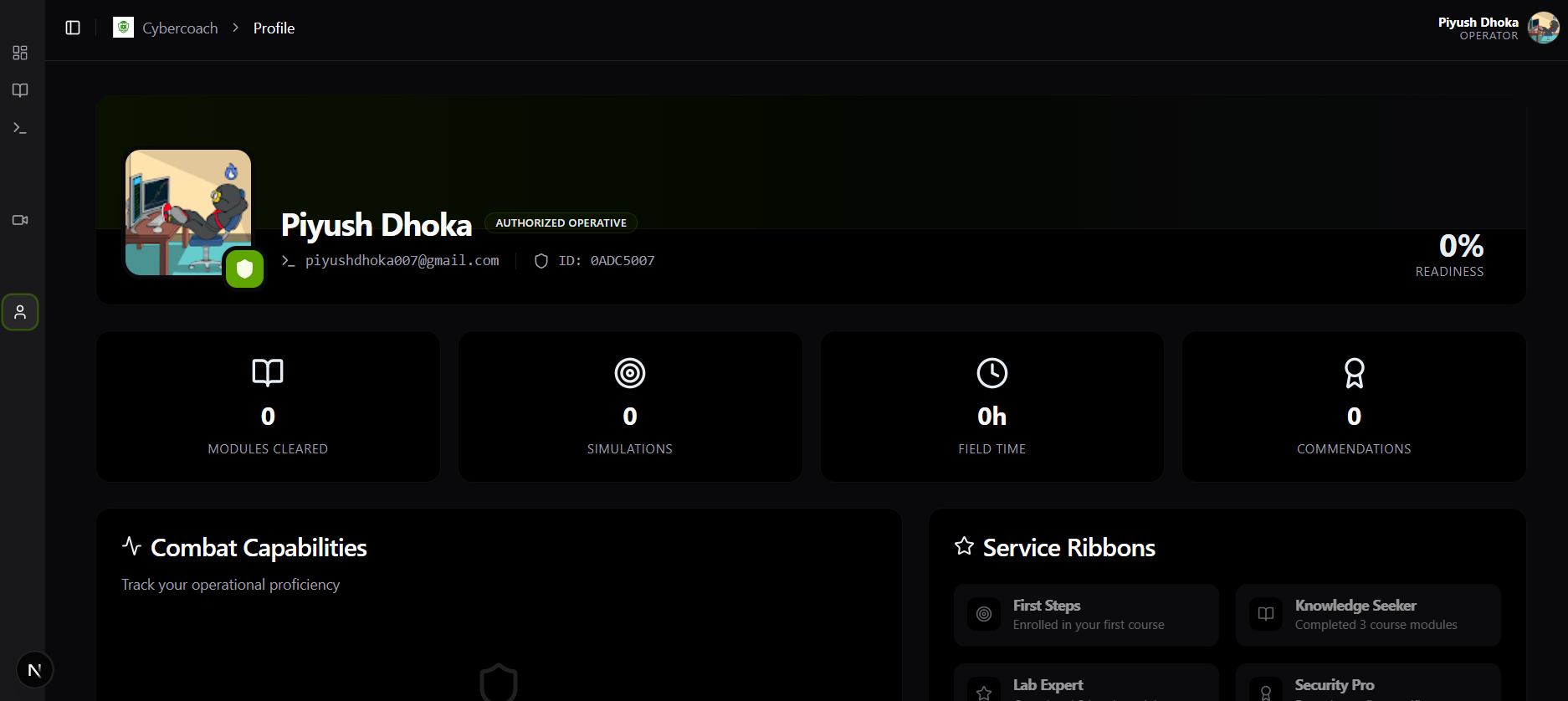Toggle the sidebar panel button
Viewport: 1568px width, 701px height.
(x=73, y=28)
